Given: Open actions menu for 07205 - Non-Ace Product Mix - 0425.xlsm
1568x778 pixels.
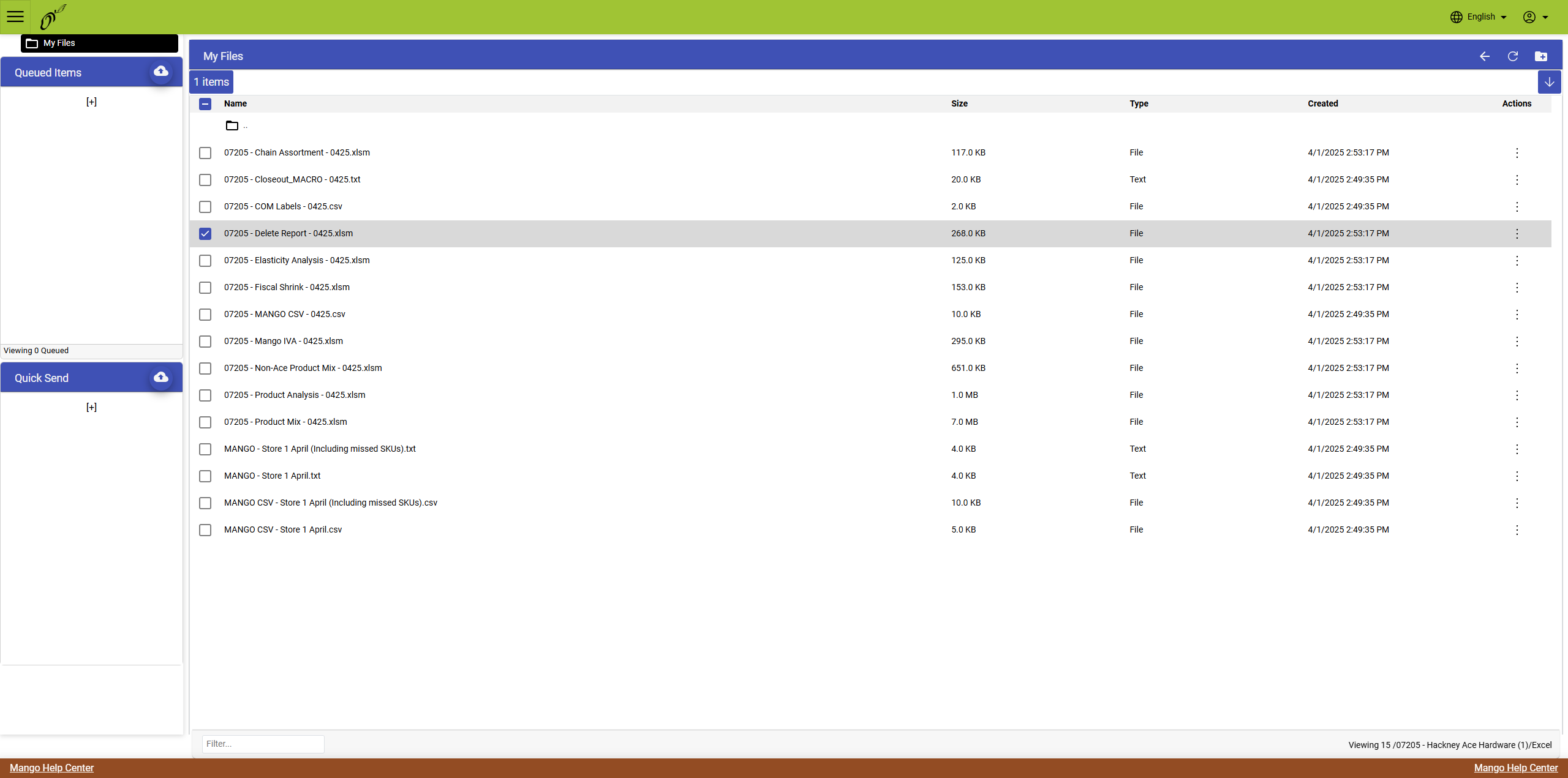Looking at the screenshot, I should 1517,368.
